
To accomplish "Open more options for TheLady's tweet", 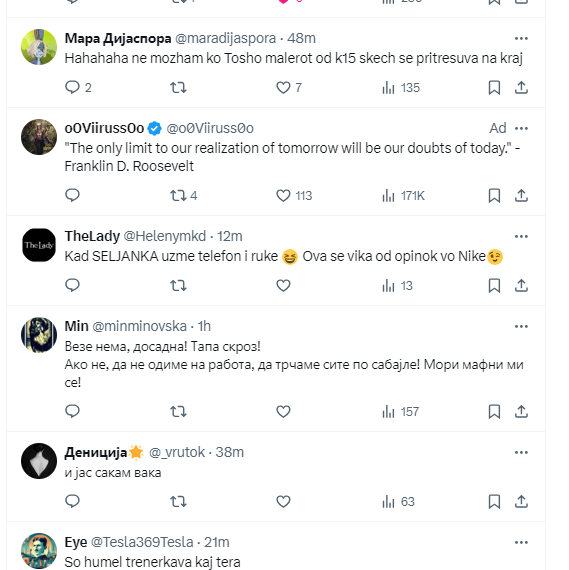I will 521,236.
